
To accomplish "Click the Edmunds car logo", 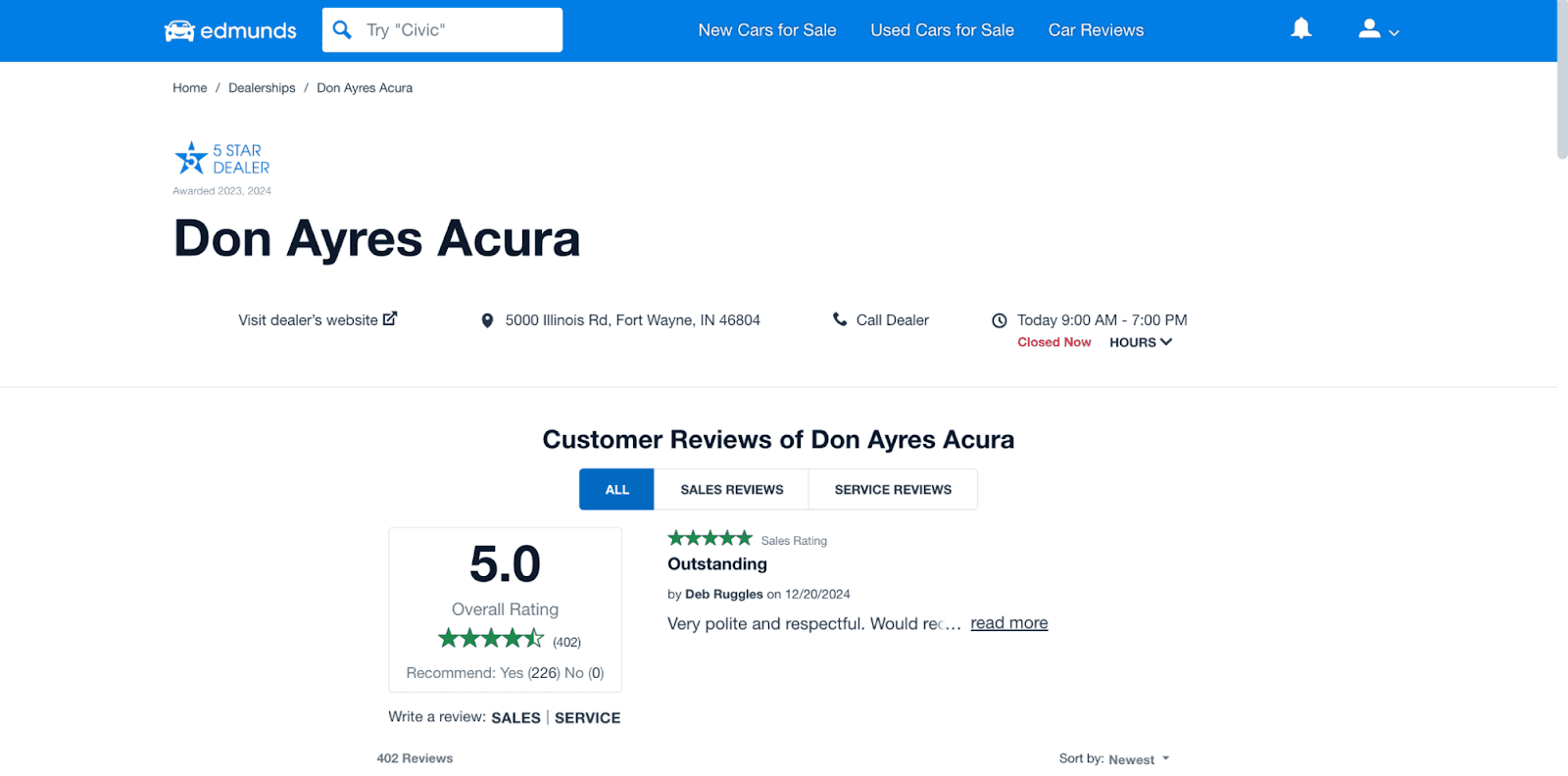I will 229,30.
